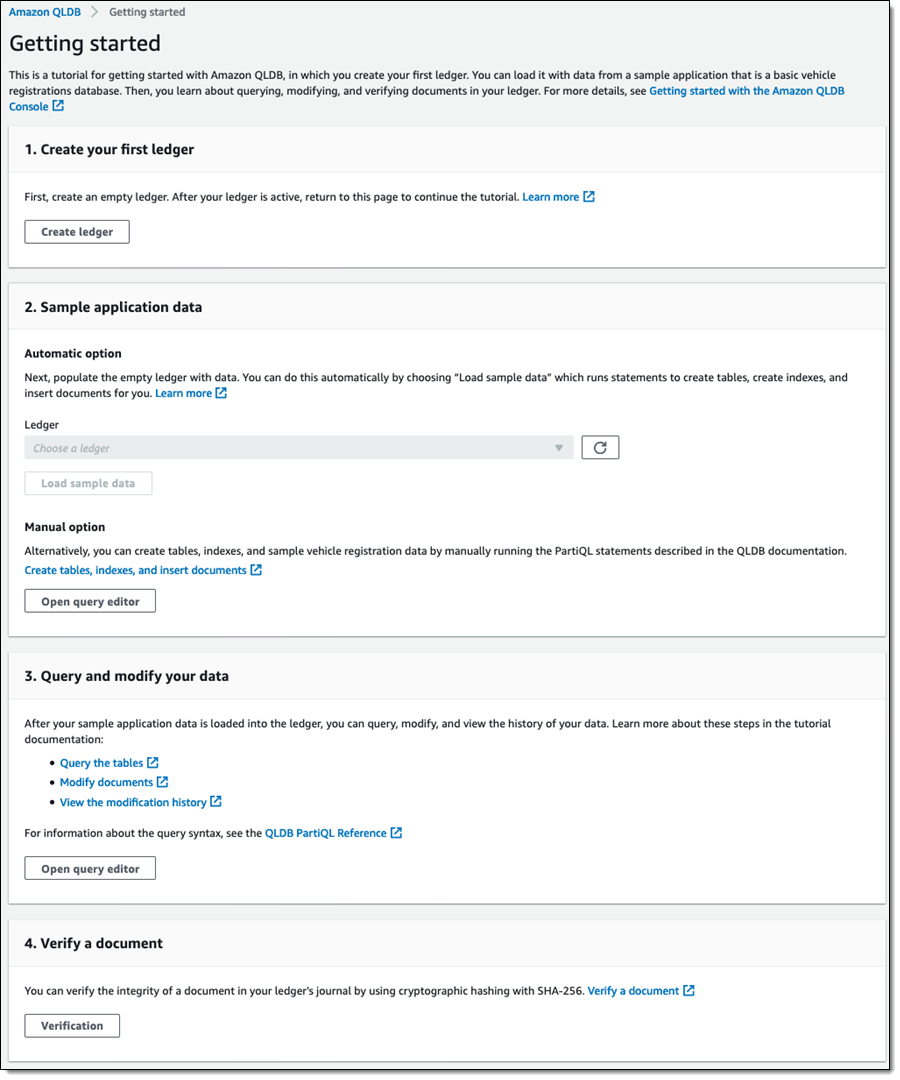This screenshot has width=900, height=1080.
Task: Open the QLDB PartiQL Reference link
Action: click(x=325, y=833)
